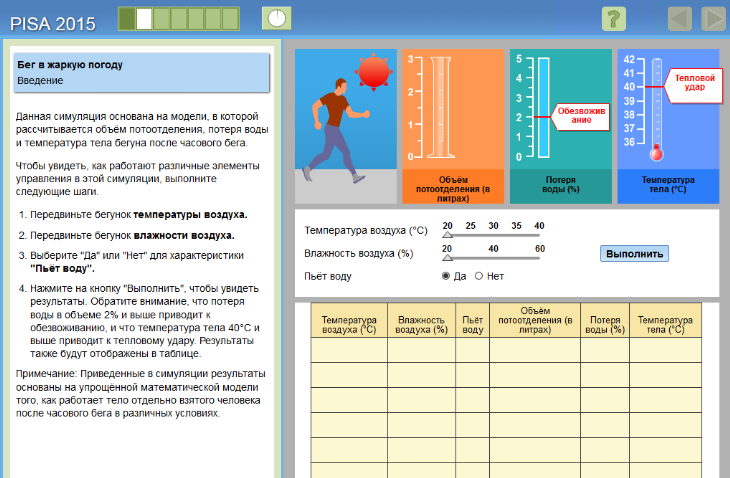This screenshot has height=478, width=730.
Task: Select the first dark green progress square
Action: pyautogui.click(x=127, y=19)
